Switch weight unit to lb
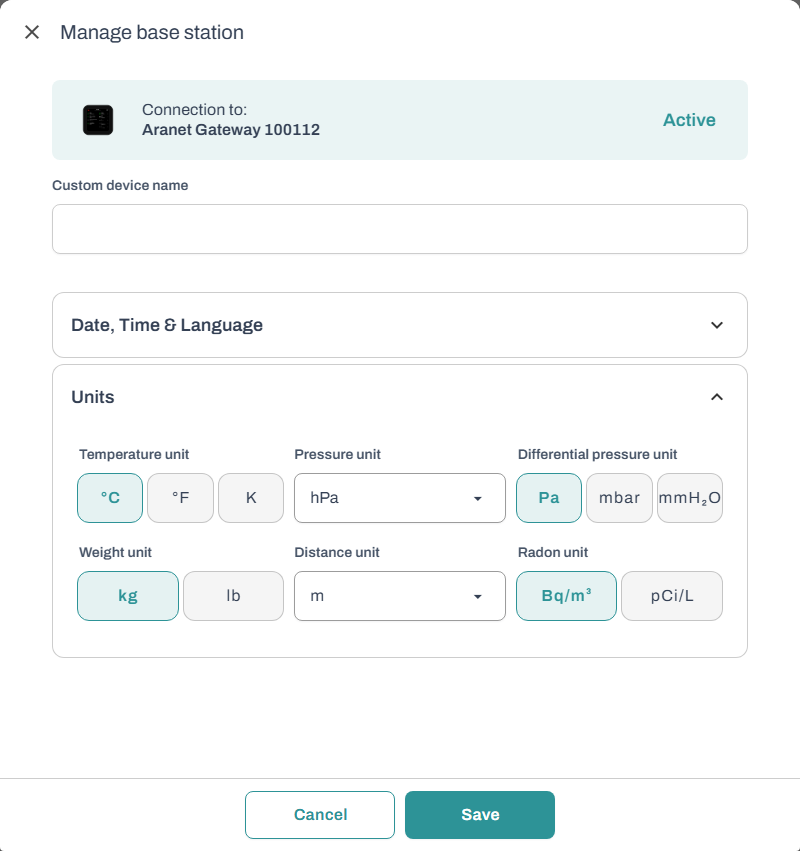The height and width of the screenshot is (851, 800). pyautogui.click(x=233, y=596)
